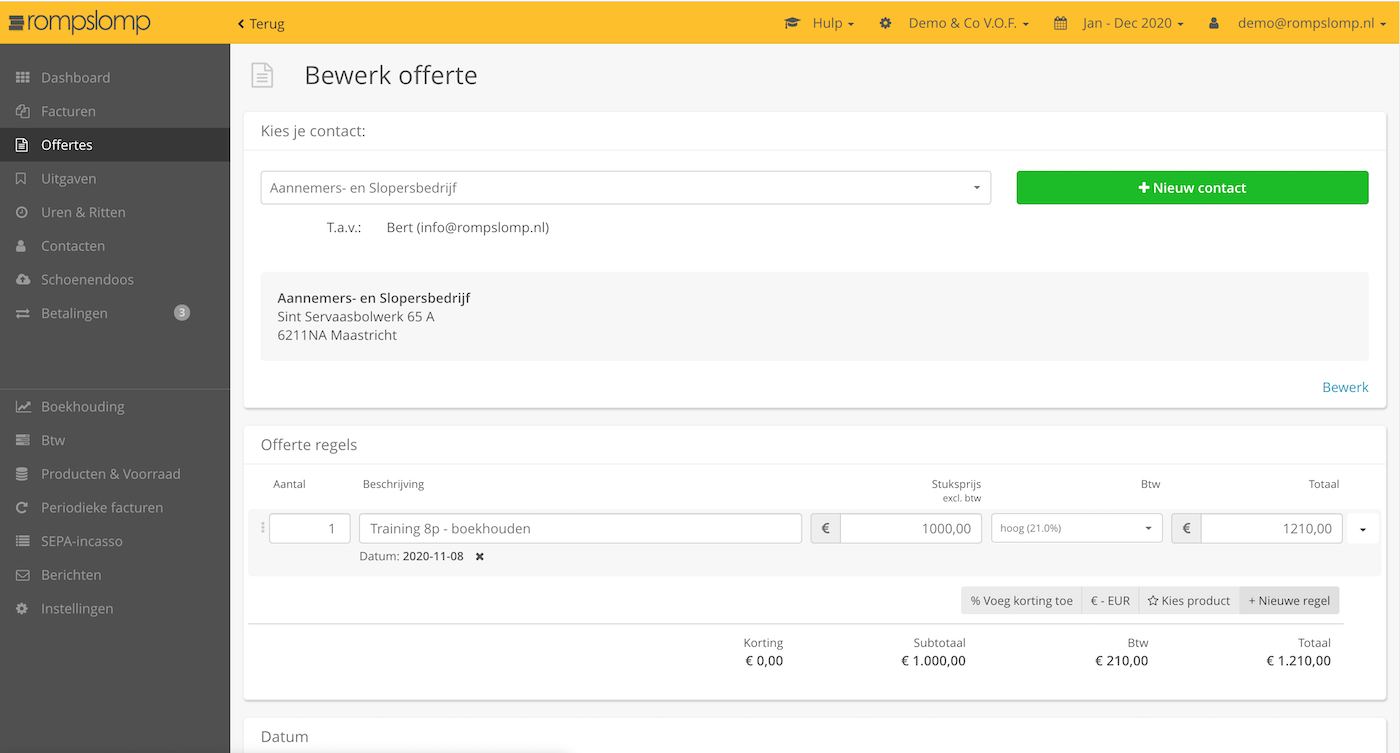Click the Voeg korting toe button
1400x753 pixels.
[1021, 601]
